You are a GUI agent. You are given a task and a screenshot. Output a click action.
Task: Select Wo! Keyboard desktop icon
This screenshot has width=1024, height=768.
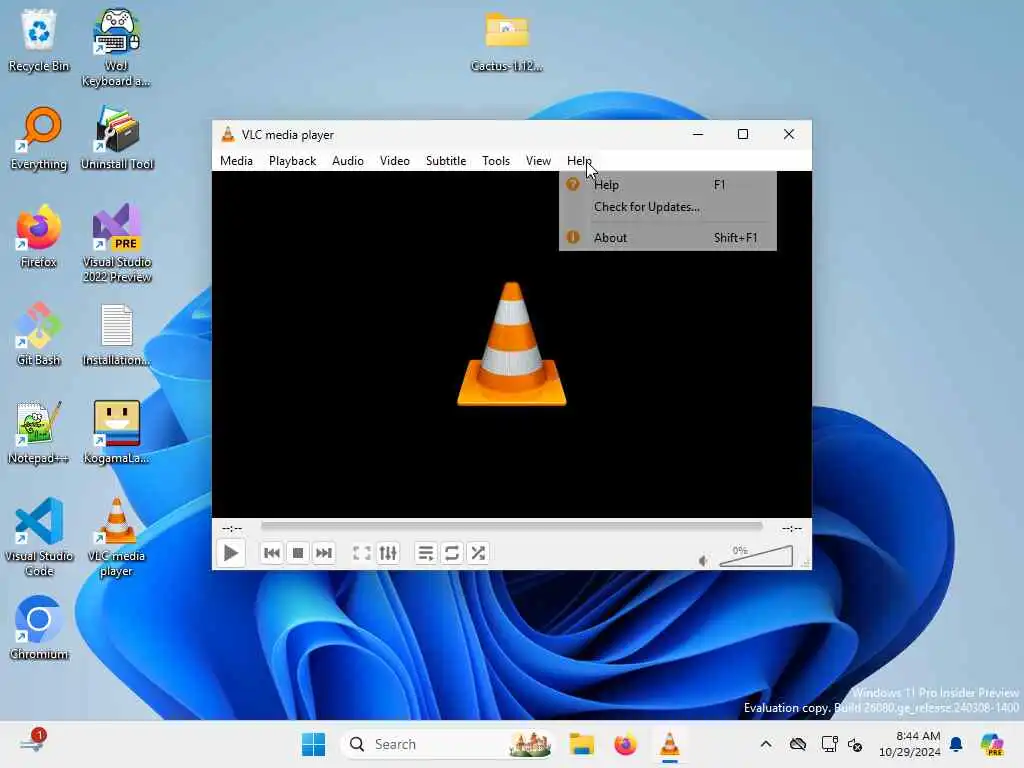(x=116, y=48)
